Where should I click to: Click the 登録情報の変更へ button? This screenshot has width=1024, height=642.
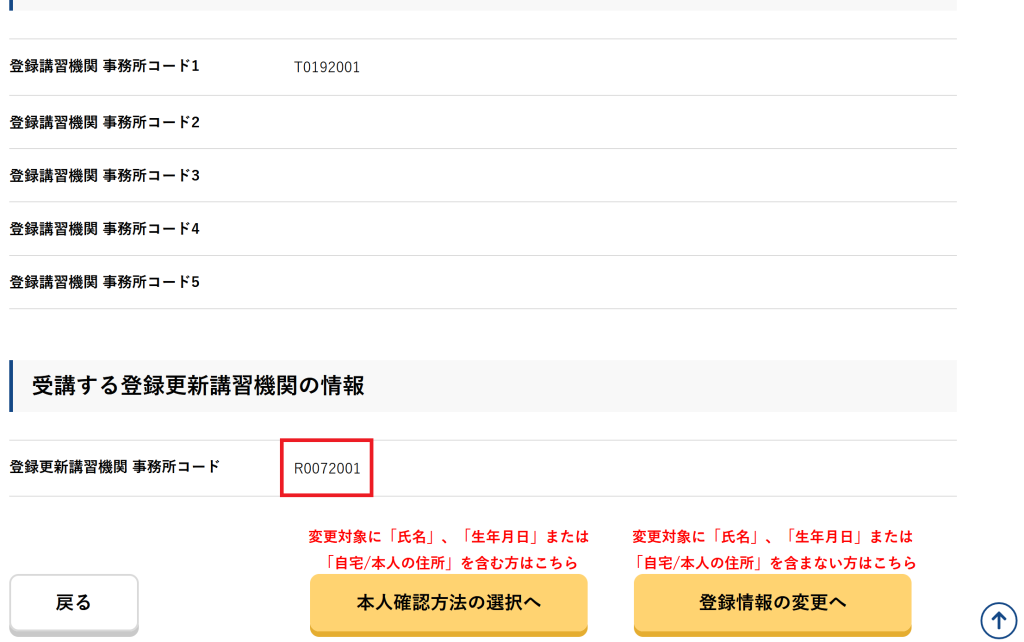pos(772,602)
